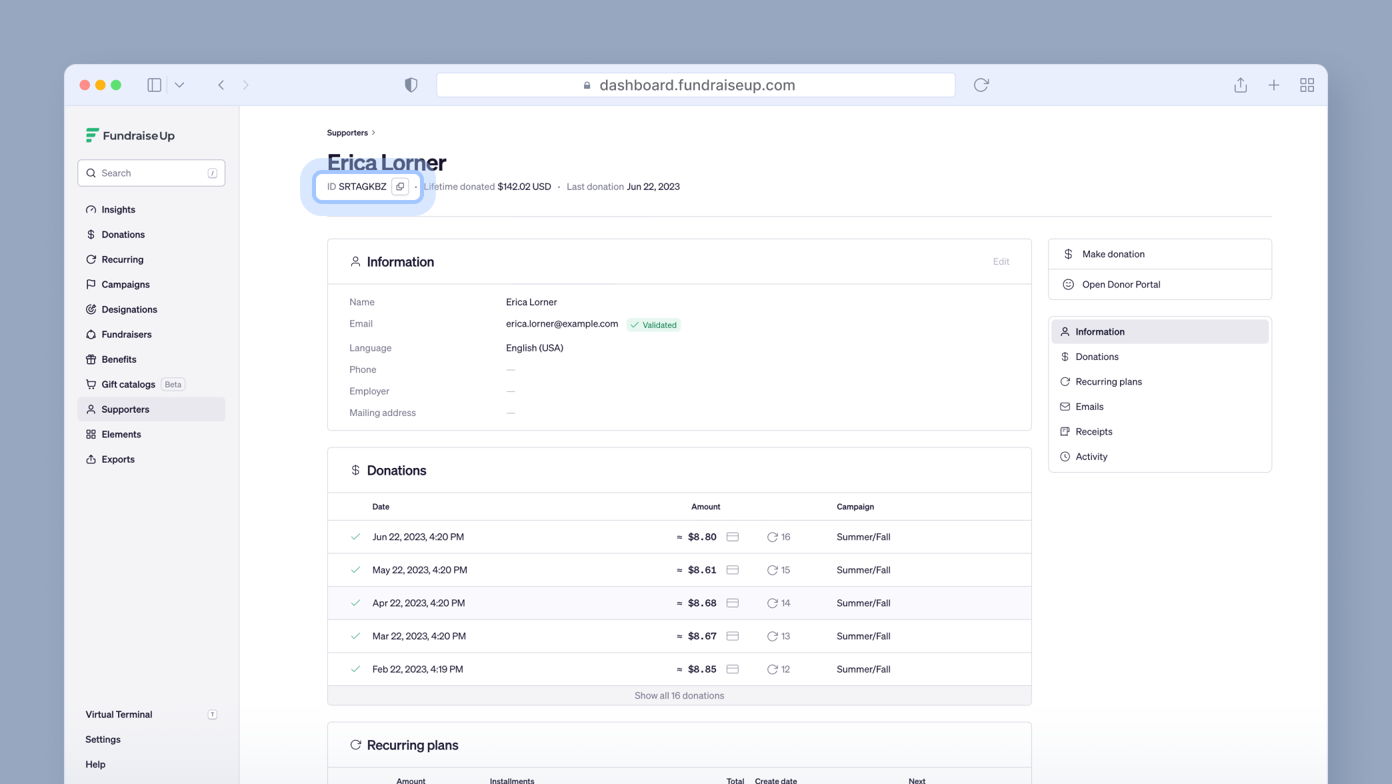Open the Apr 22, 2023 donation row
Screen dimensions: 1392x784
[679, 603]
